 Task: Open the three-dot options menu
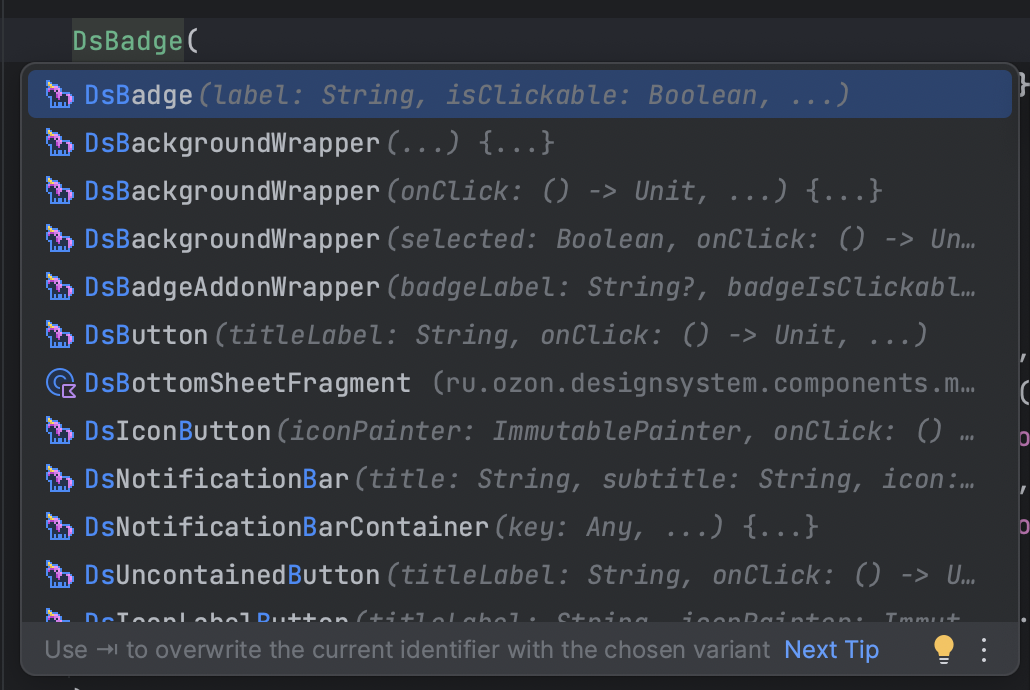[x=983, y=649]
